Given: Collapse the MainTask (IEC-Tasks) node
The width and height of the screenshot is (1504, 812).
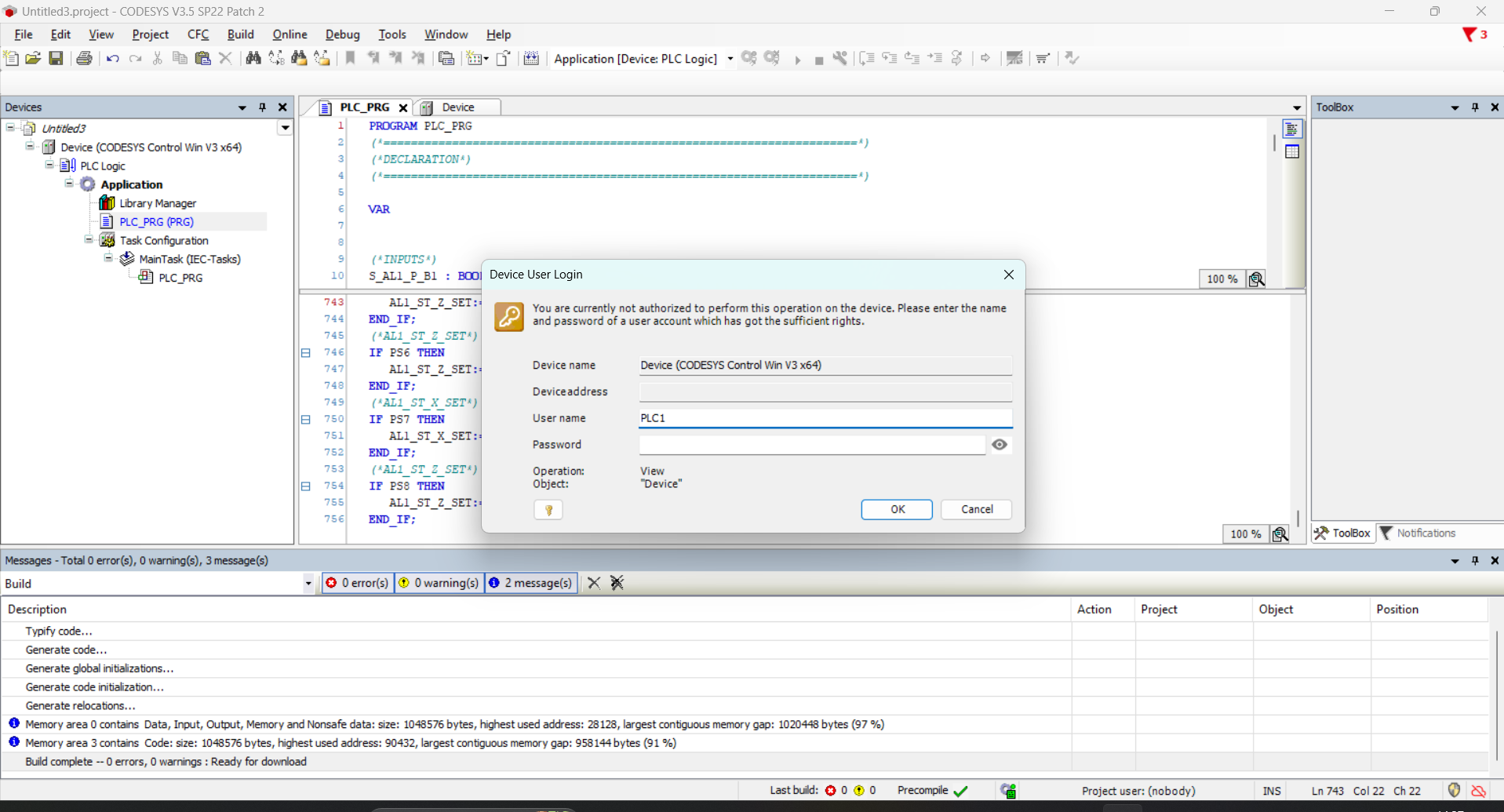Looking at the screenshot, I should tap(108, 258).
